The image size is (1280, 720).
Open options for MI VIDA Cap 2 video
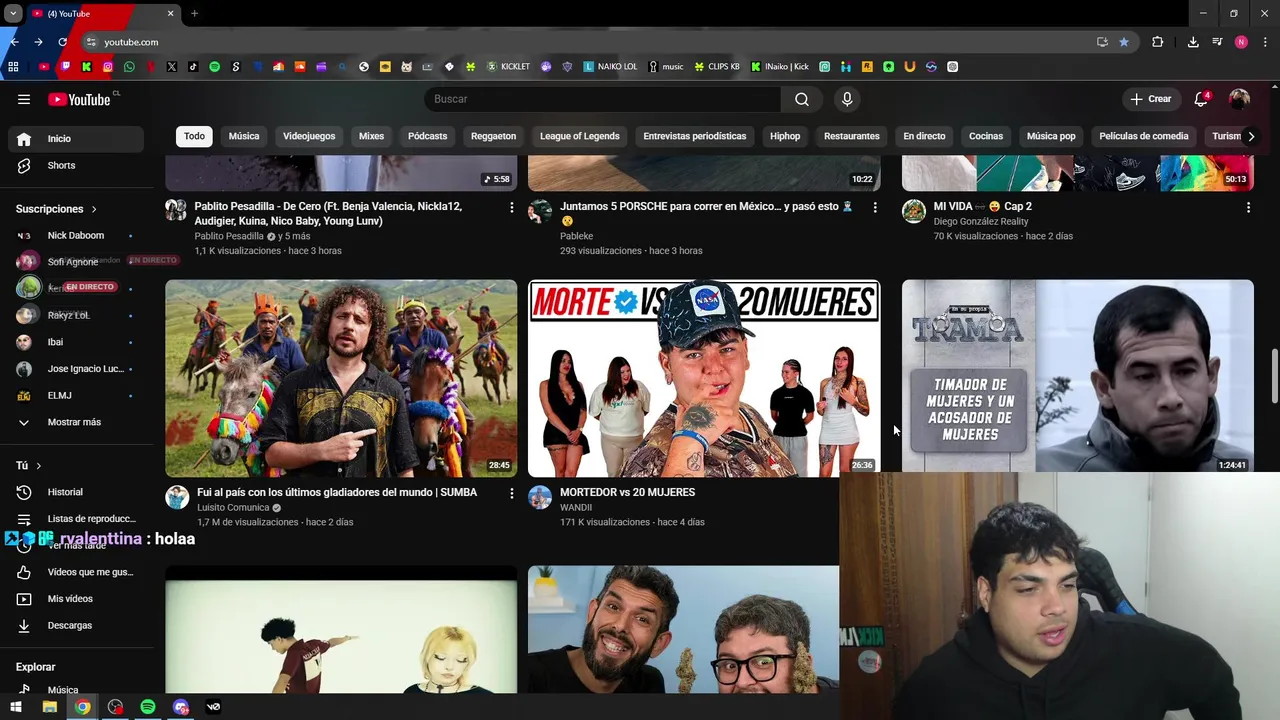click(x=1248, y=207)
